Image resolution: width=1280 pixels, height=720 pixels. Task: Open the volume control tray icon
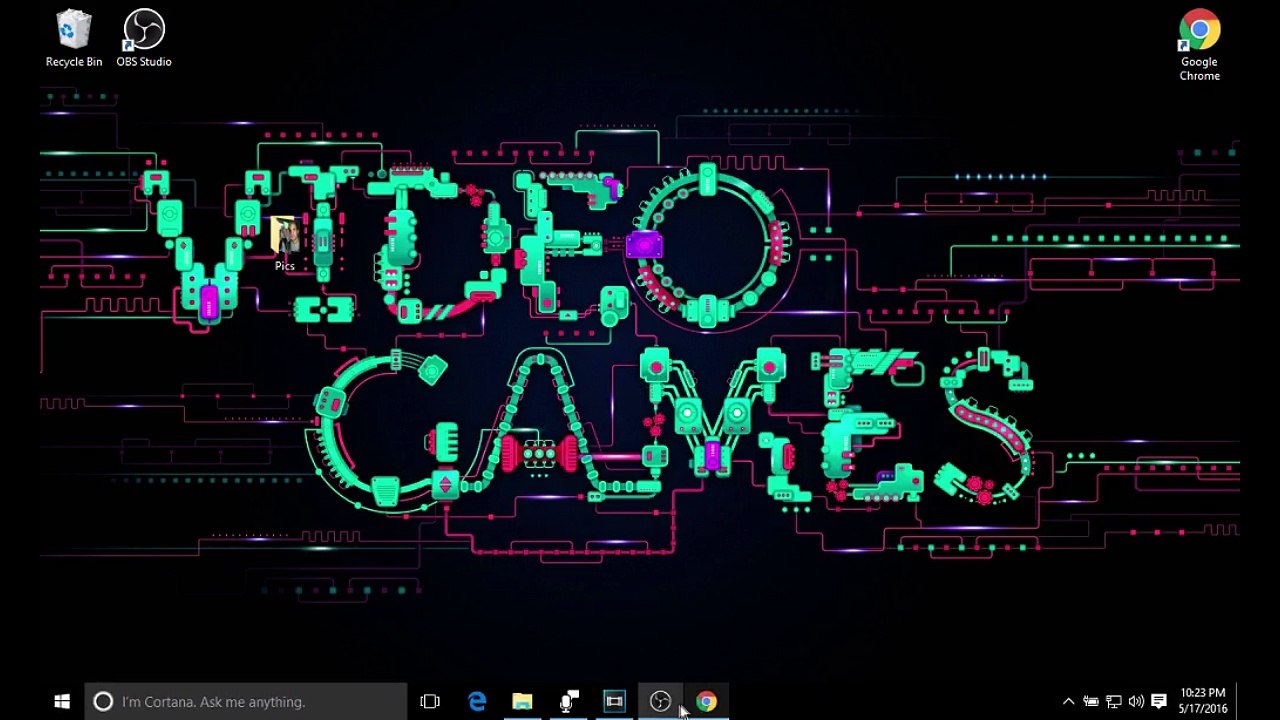point(1136,702)
